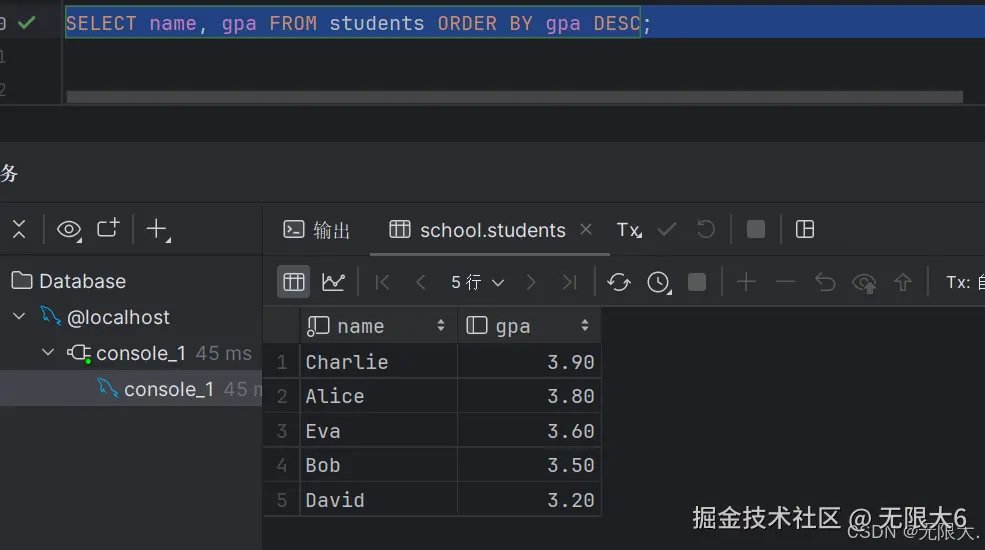Select the 3.20 gpa cell

coord(529,500)
